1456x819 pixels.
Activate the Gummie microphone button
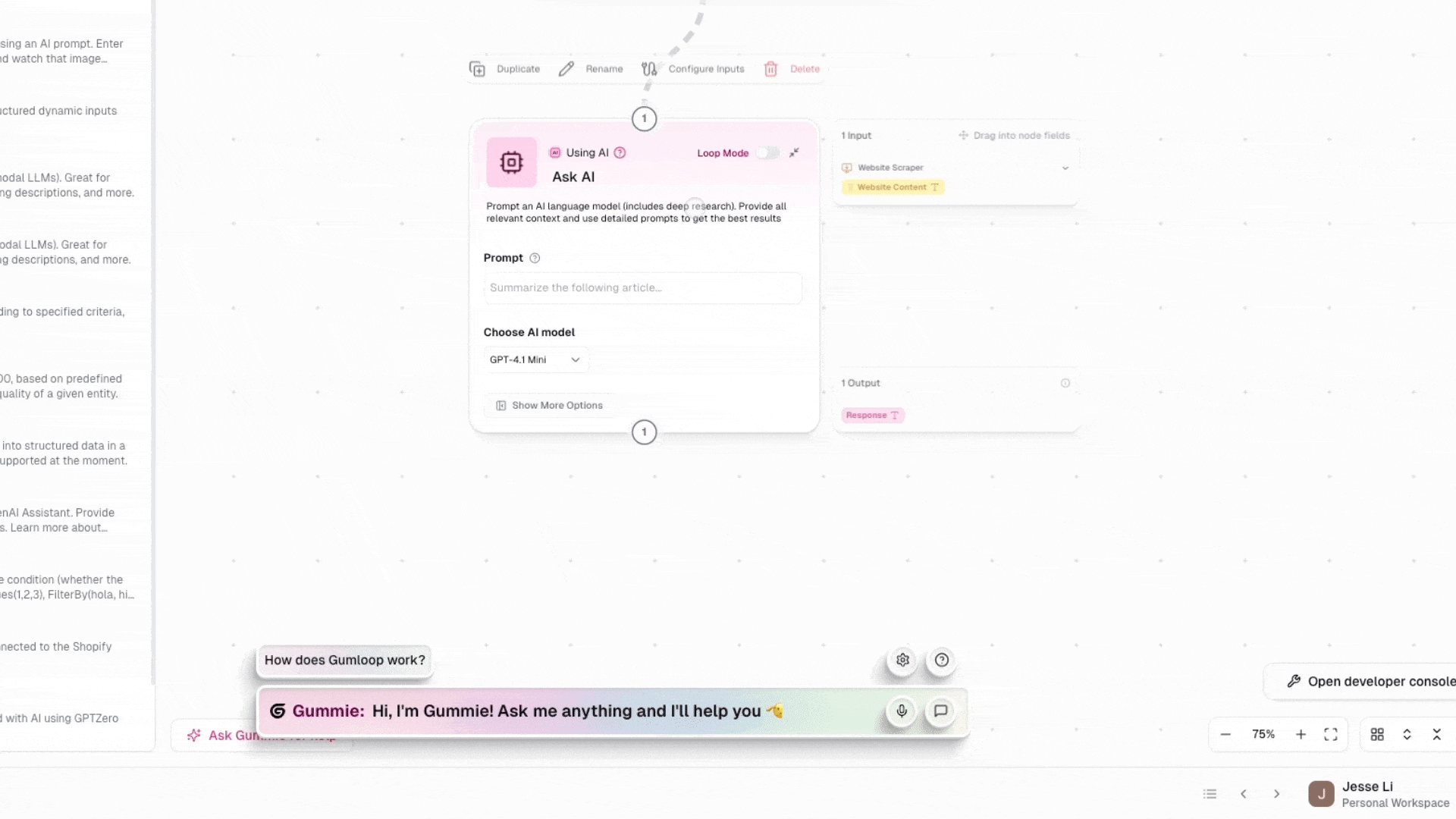tap(902, 711)
